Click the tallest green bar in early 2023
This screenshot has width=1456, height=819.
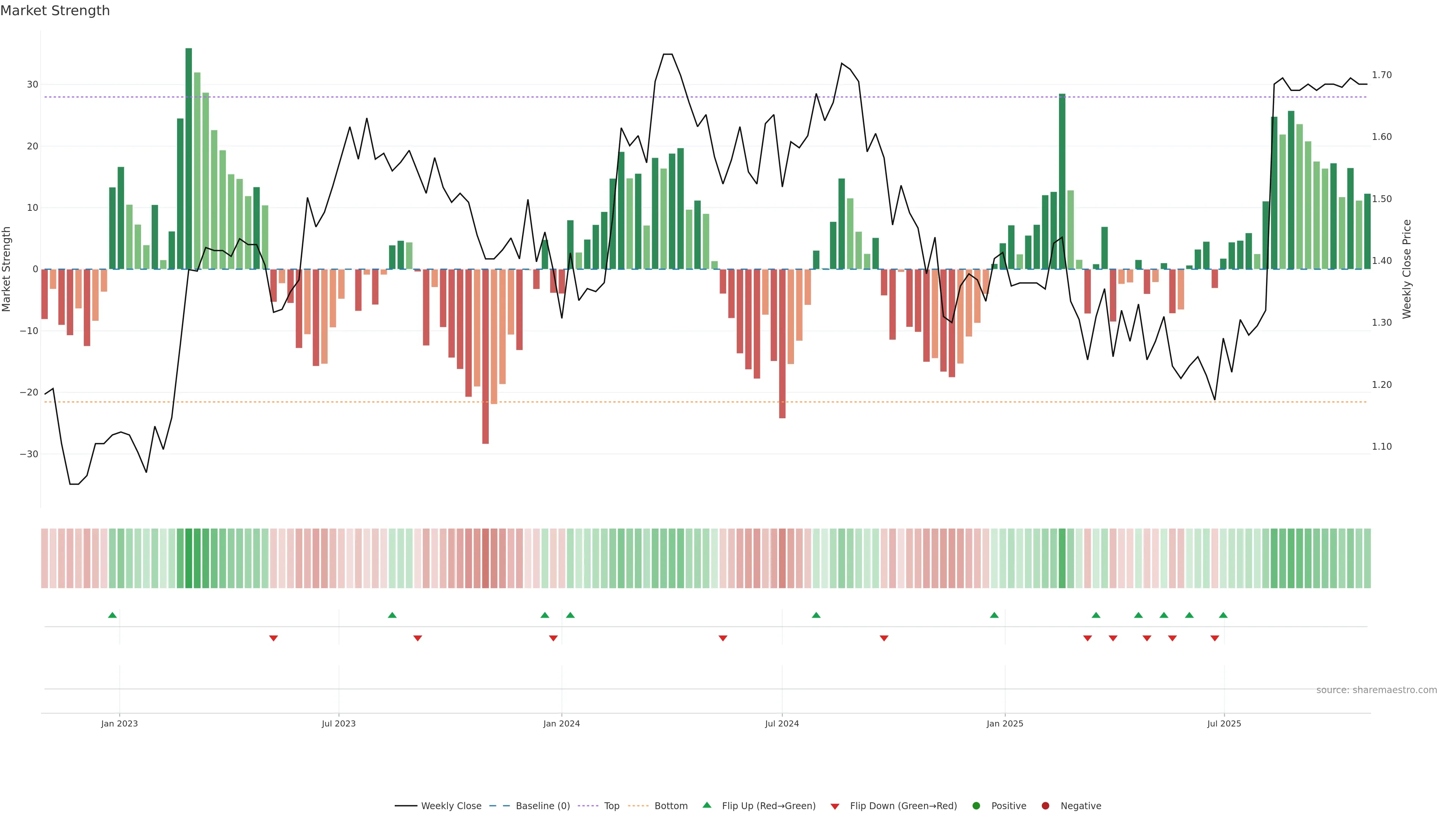click(189, 158)
